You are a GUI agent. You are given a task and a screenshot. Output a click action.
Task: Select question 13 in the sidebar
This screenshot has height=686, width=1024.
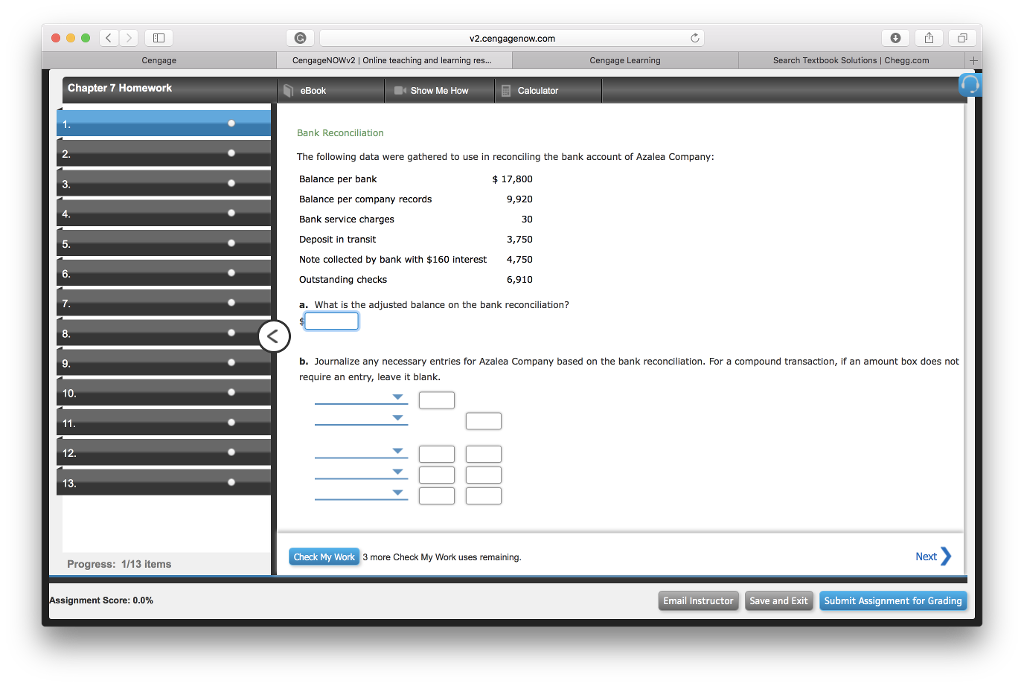(164, 483)
